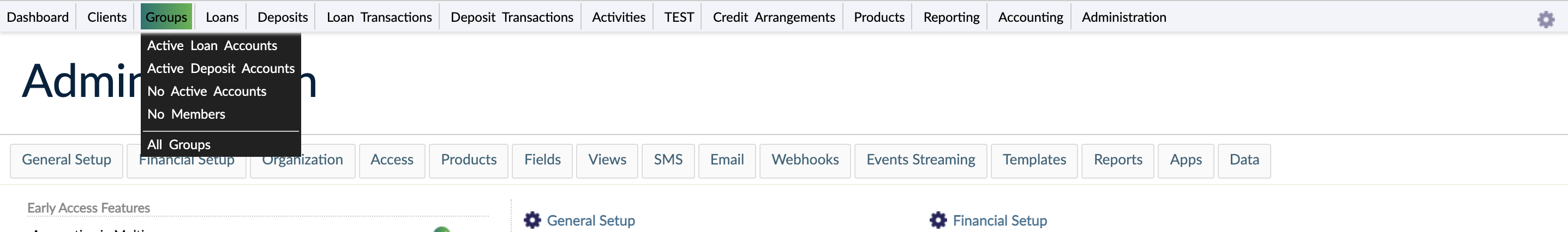Open the Webhooks tab
The width and height of the screenshot is (1568, 232).
tap(804, 160)
